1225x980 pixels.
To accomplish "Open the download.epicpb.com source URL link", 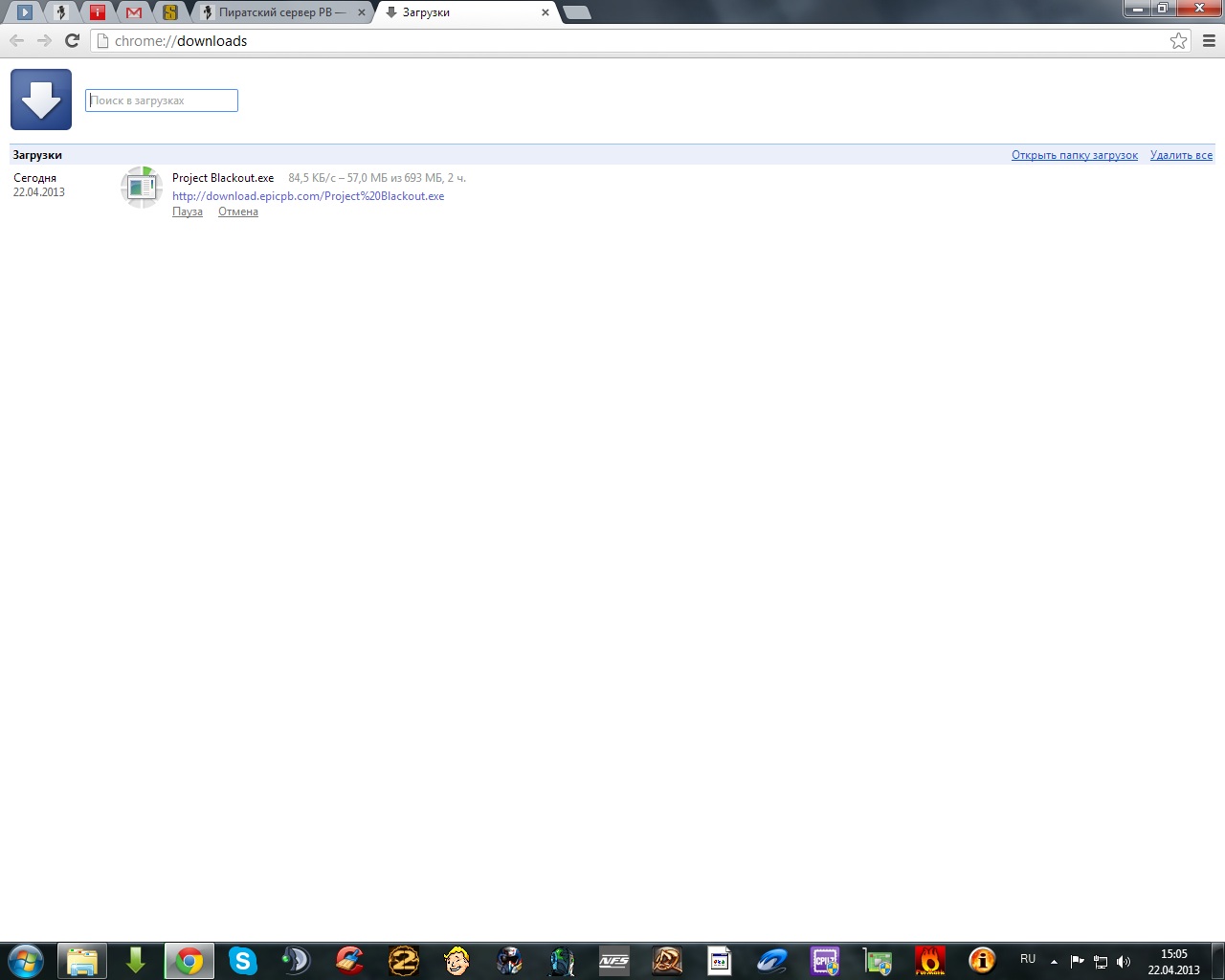I will [x=308, y=196].
